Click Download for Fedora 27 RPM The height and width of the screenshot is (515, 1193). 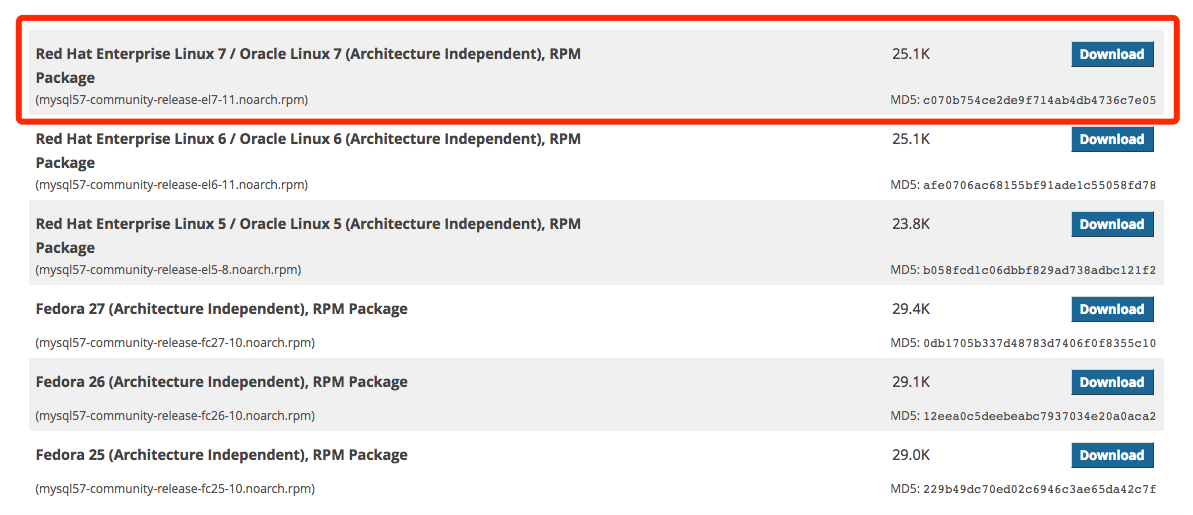coord(1112,309)
